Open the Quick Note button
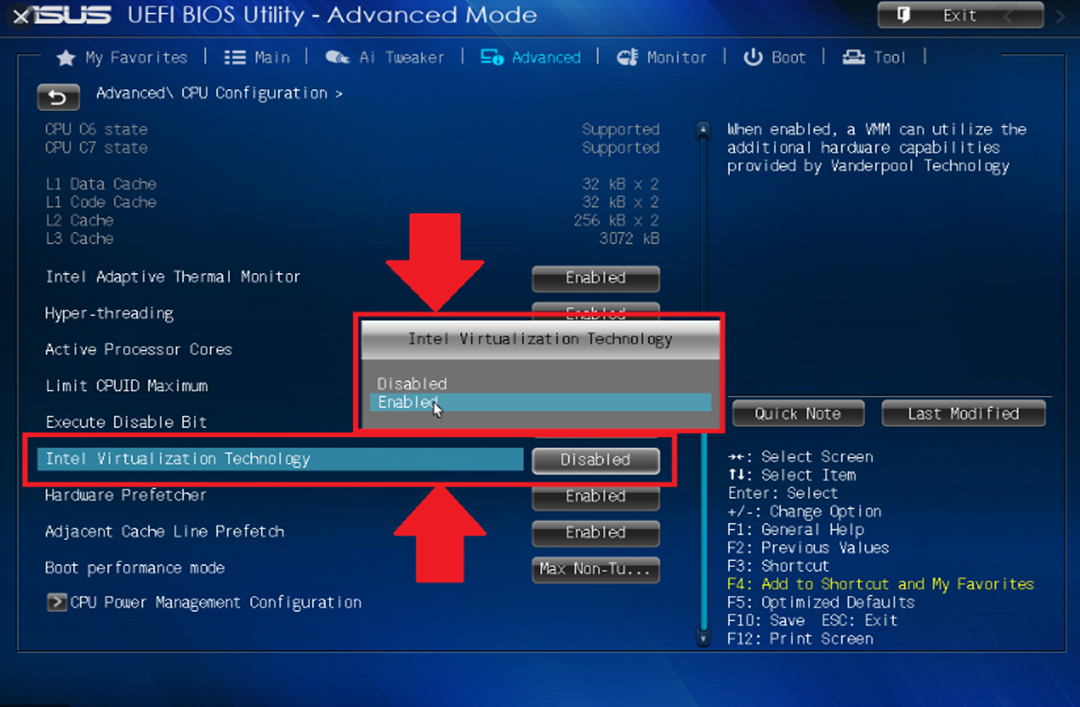Screen dimensions: 1080x707 point(798,413)
